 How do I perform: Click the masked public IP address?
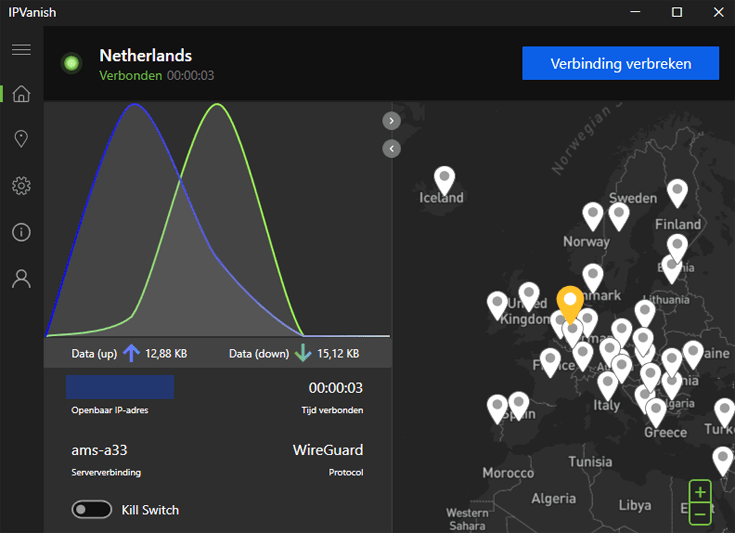120,387
